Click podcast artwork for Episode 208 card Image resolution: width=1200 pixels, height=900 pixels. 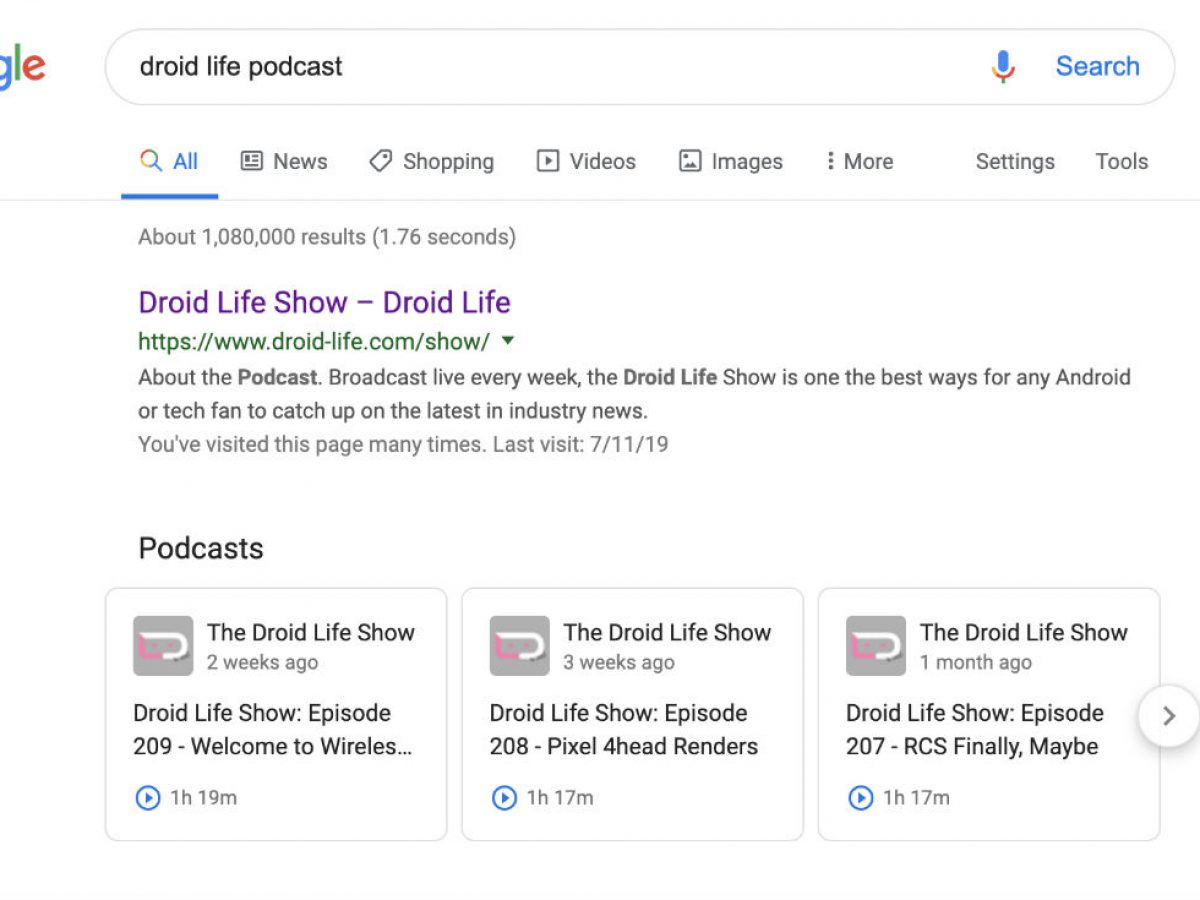click(519, 646)
